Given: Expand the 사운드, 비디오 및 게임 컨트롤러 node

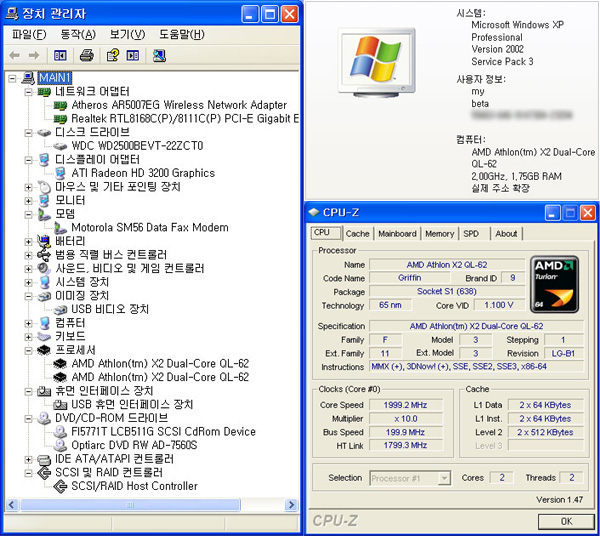Looking at the screenshot, I should tap(28, 269).
